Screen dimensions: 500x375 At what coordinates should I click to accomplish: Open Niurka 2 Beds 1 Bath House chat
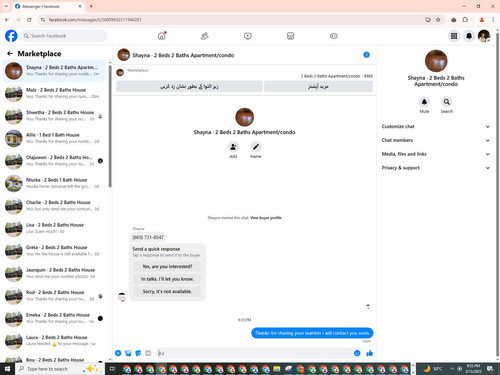[54, 183]
